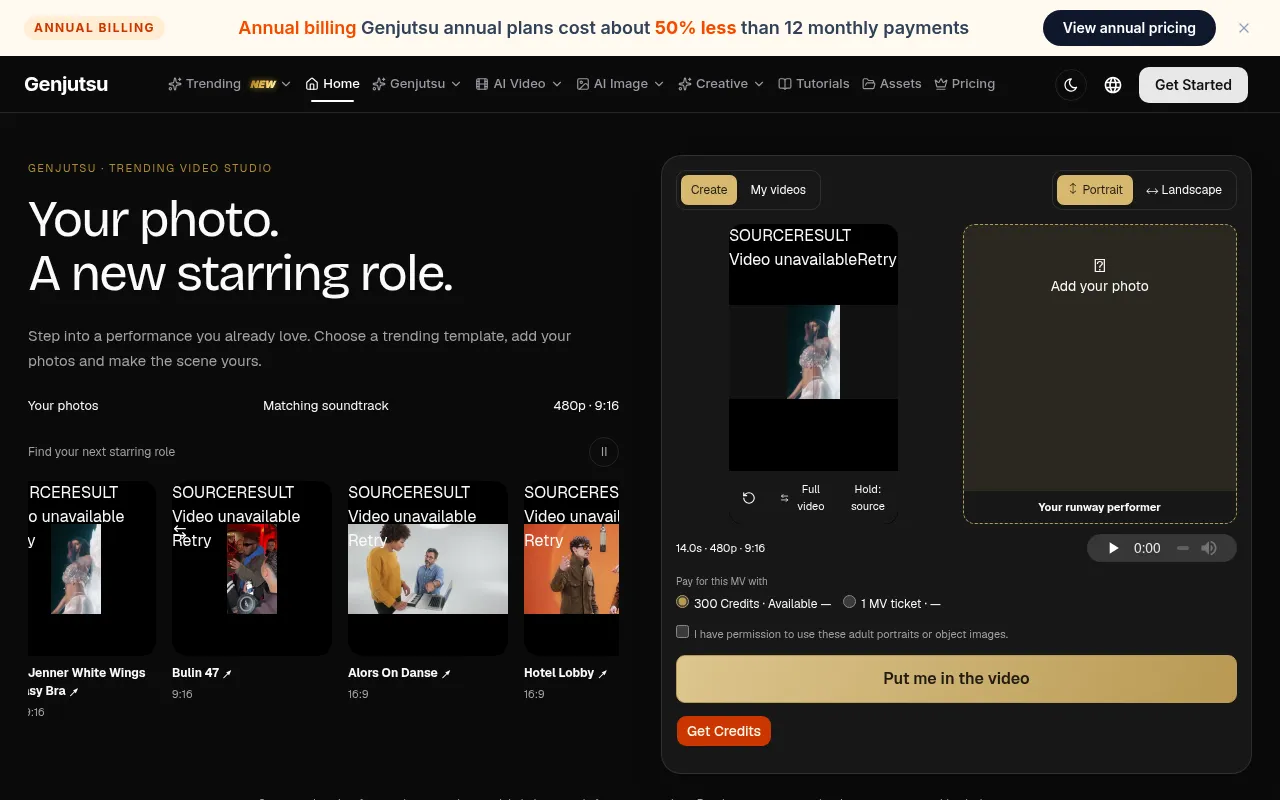Seek on the audio progress bar
Viewport: 1280px width, 800px height.
[1182, 548]
